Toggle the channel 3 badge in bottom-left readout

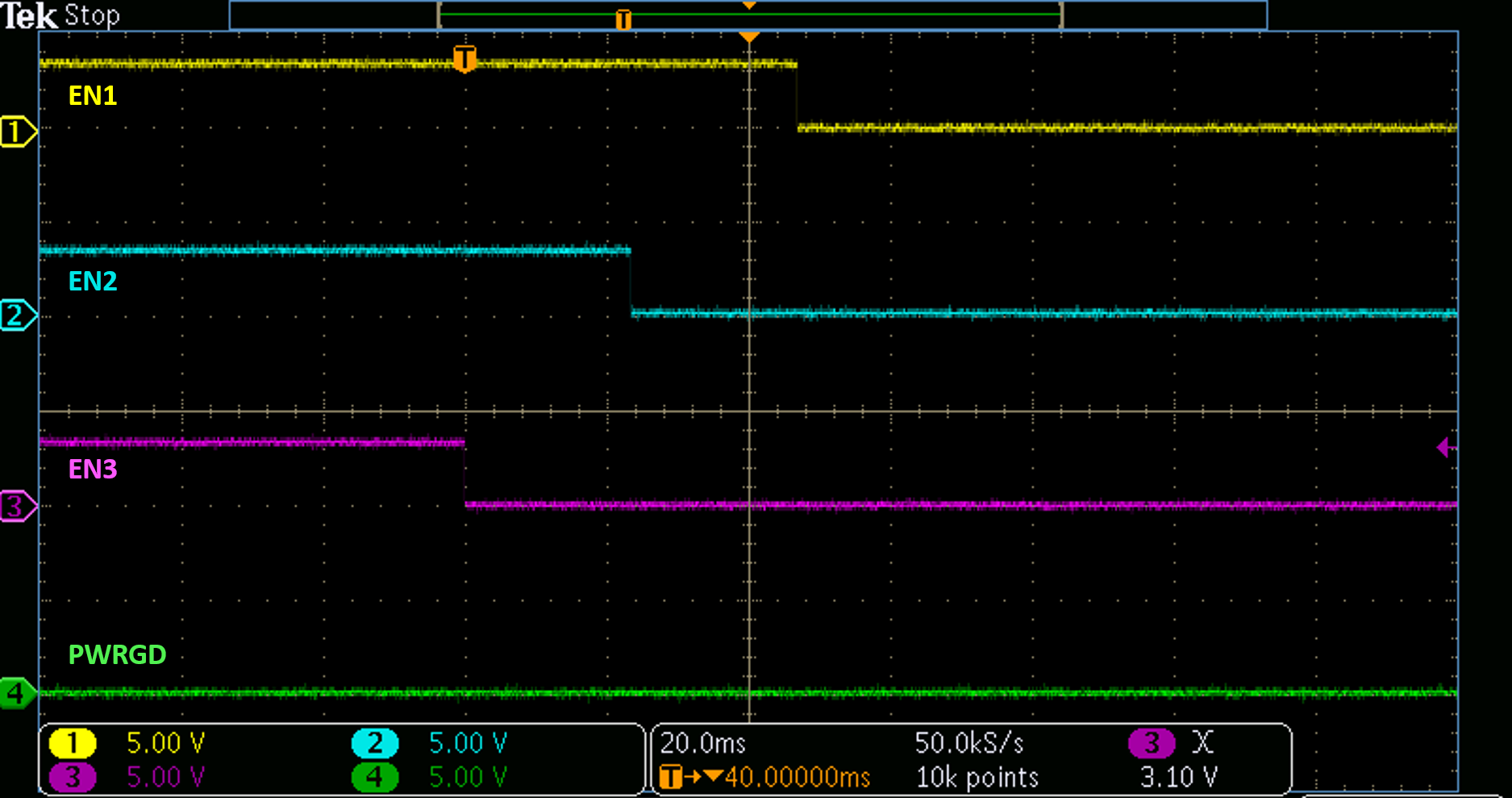73,777
